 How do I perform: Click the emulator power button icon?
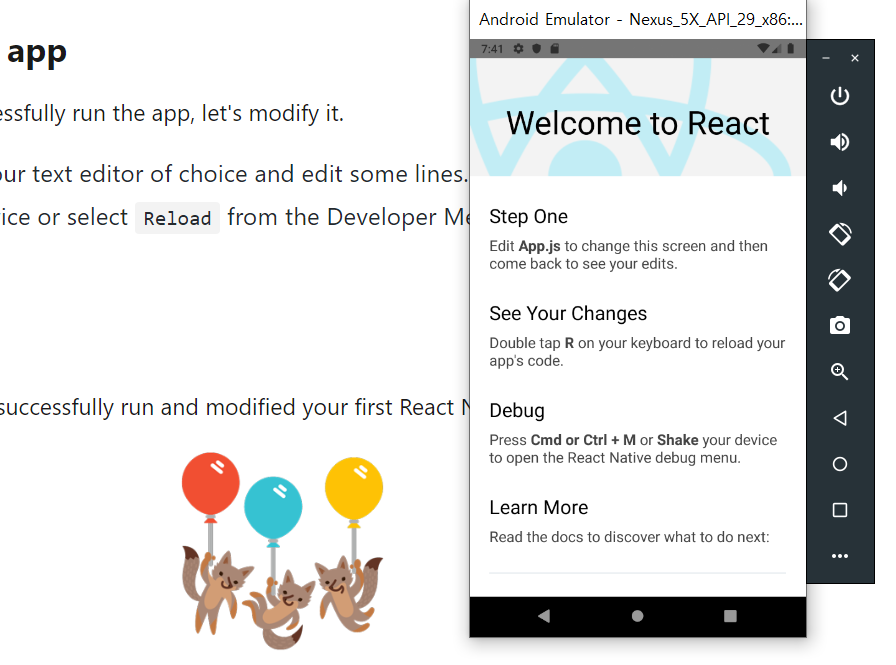click(839, 95)
